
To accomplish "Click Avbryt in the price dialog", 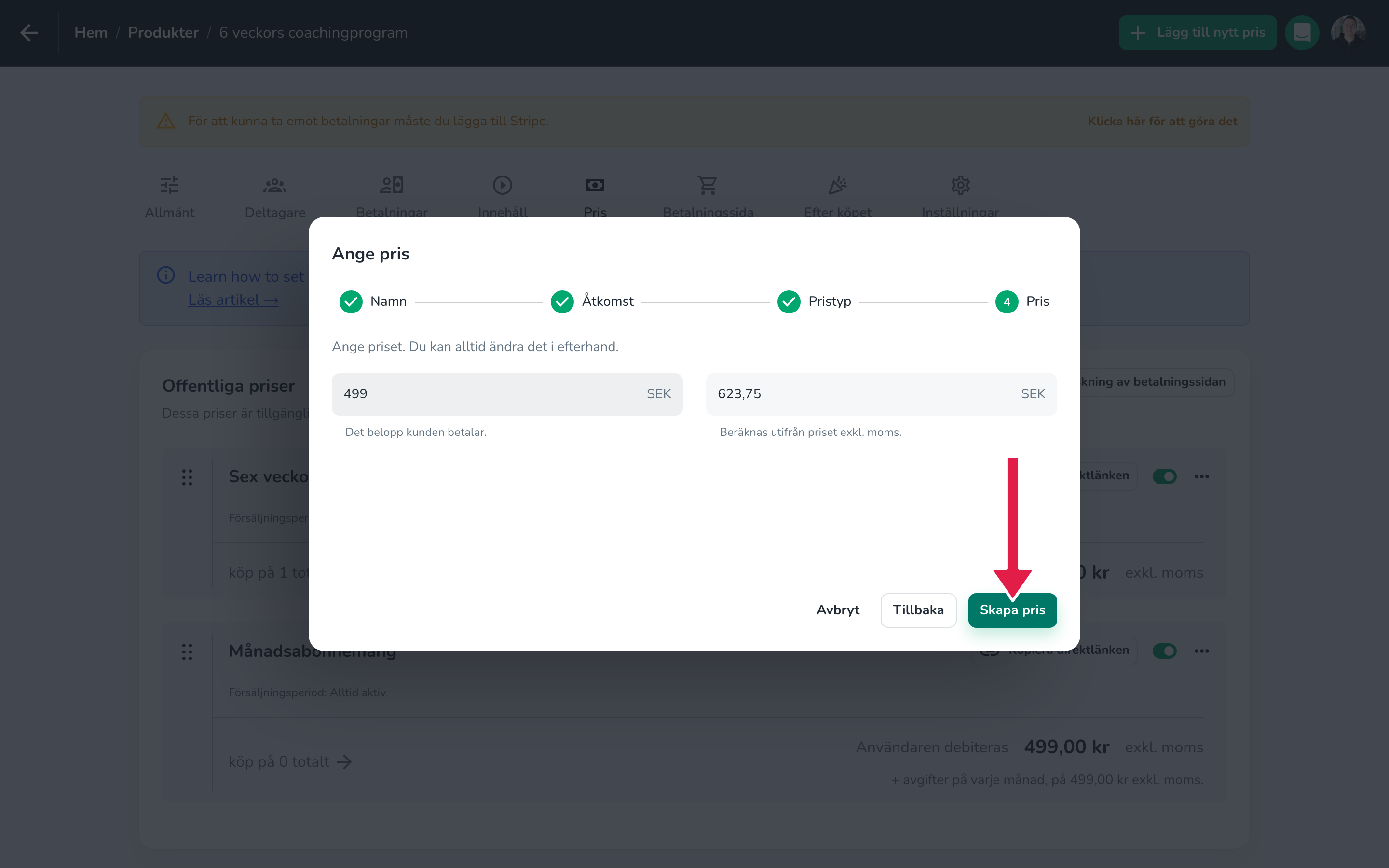I will pyautogui.click(x=837, y=610).
